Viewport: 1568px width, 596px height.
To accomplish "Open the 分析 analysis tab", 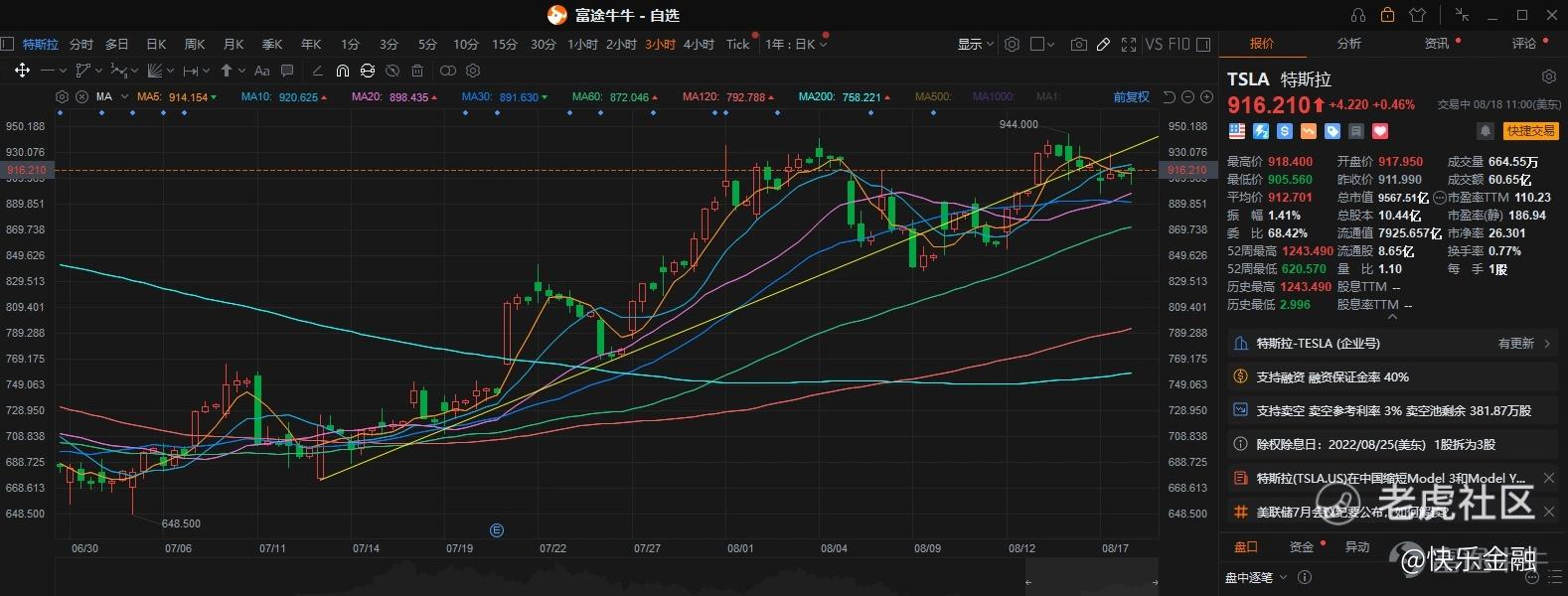I will click(1349, 44).
